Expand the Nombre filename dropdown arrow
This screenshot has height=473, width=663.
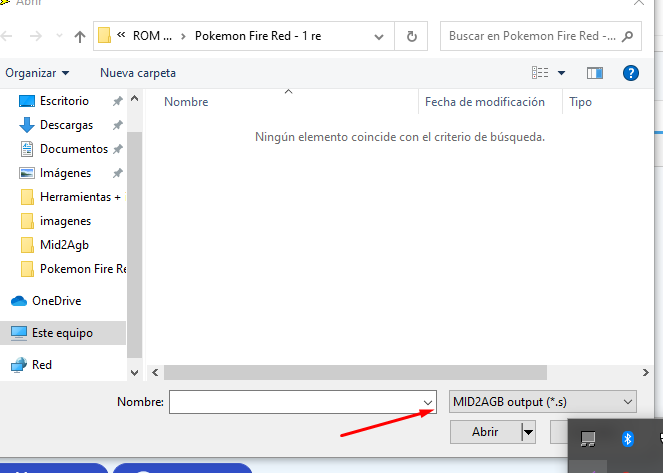(429, 402)
